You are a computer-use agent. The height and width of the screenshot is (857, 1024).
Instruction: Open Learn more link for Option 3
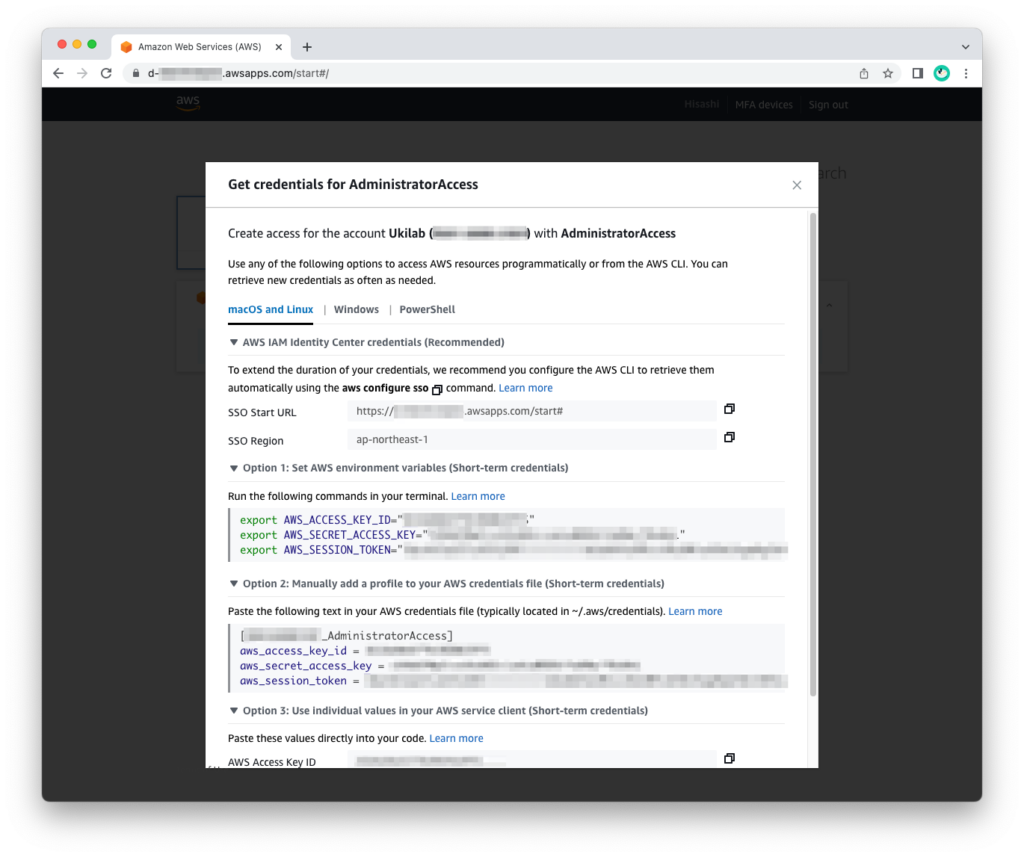pos(456,738)
